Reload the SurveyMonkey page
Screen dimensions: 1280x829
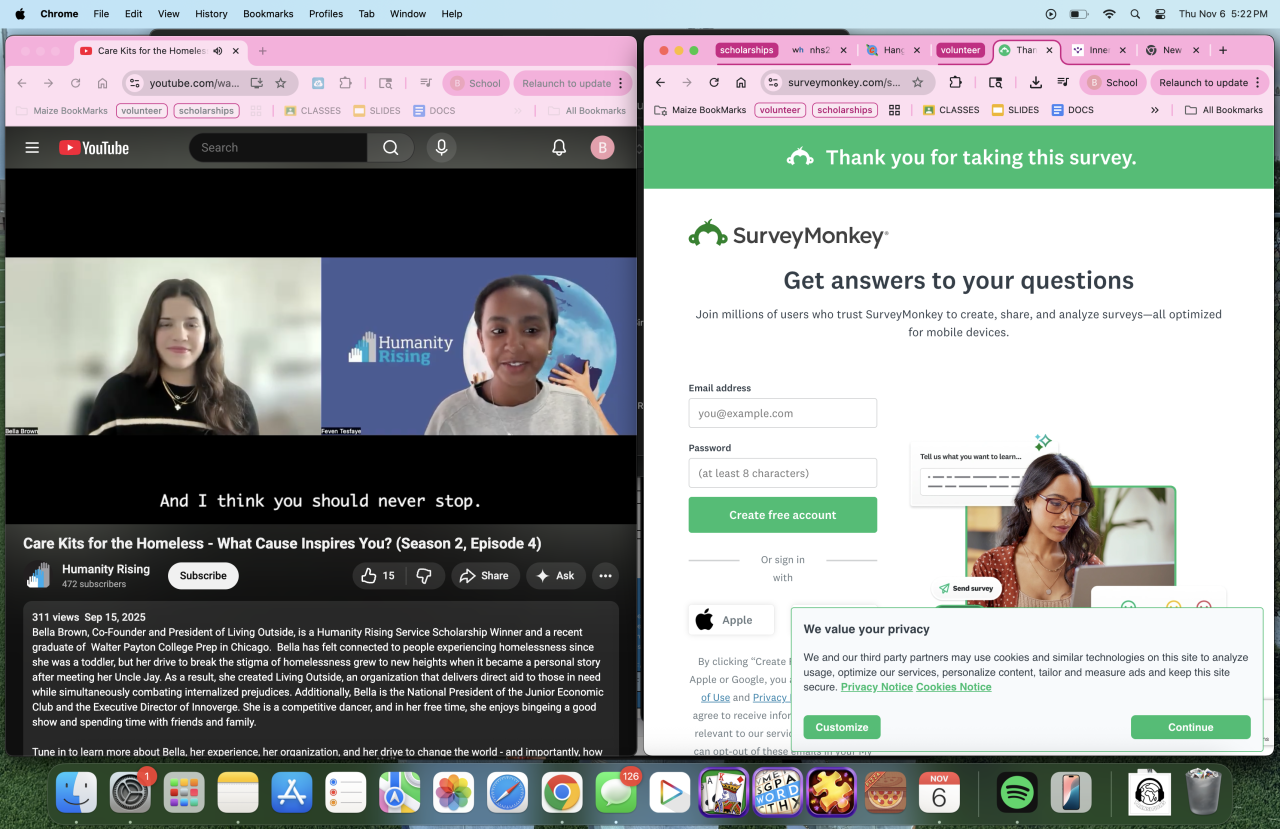(714, 83)
